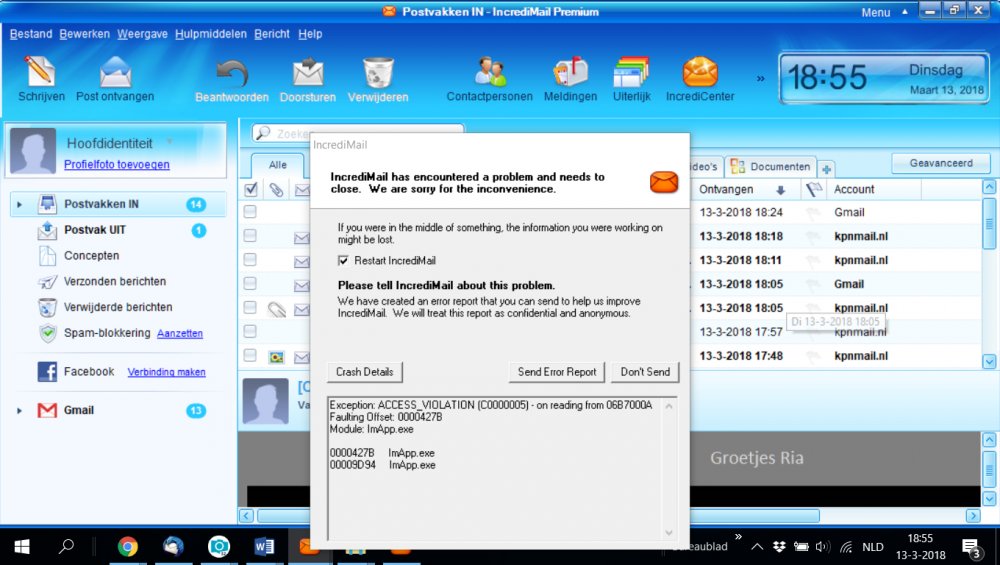Image resolution: width=1000 pixels, height=565 pixels.
Task: Click the Profielfoto toevoegen link
Action: tap(117, 165)
